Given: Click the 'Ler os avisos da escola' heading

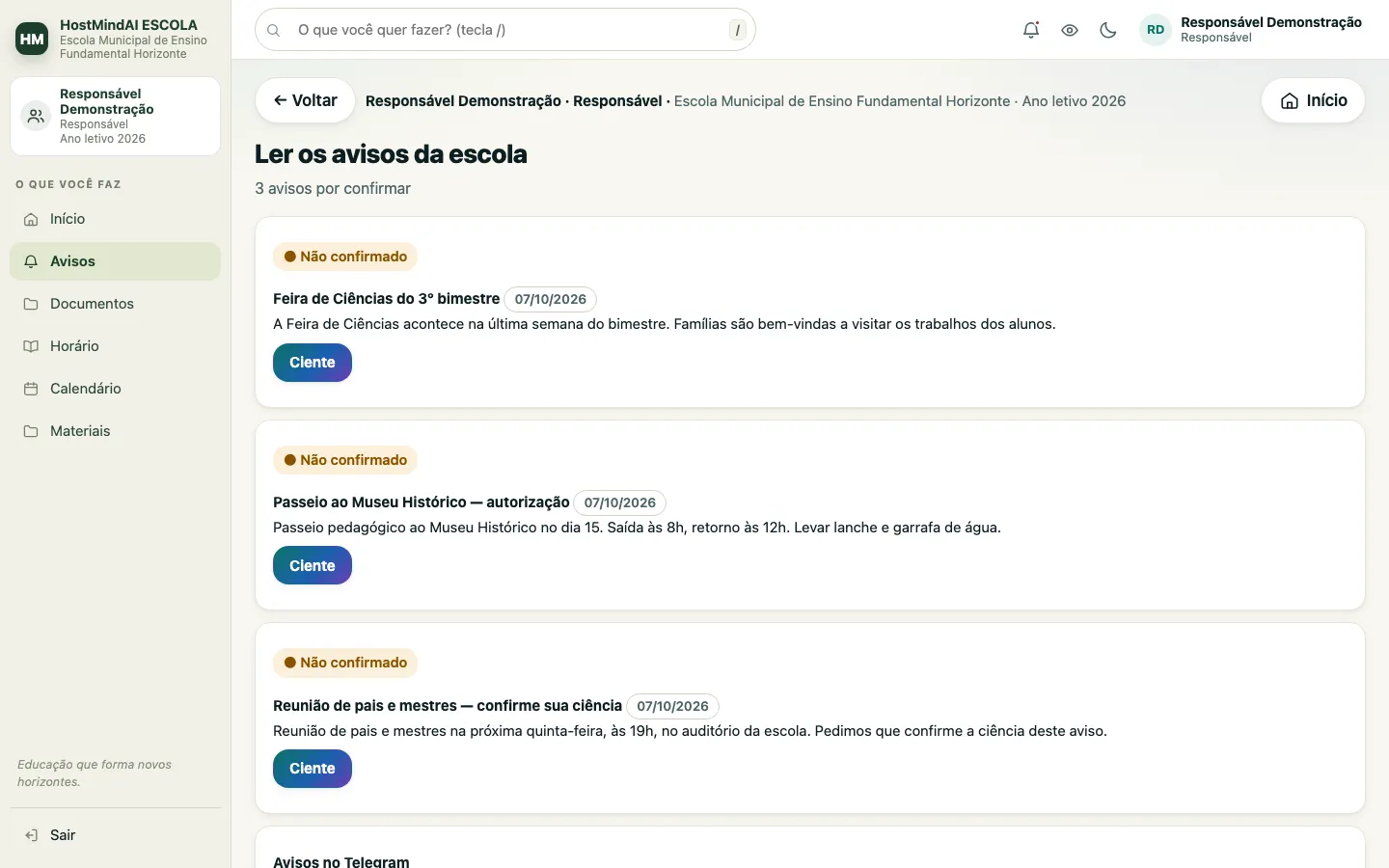Looking at the screenshot, I should click(391, 154).
